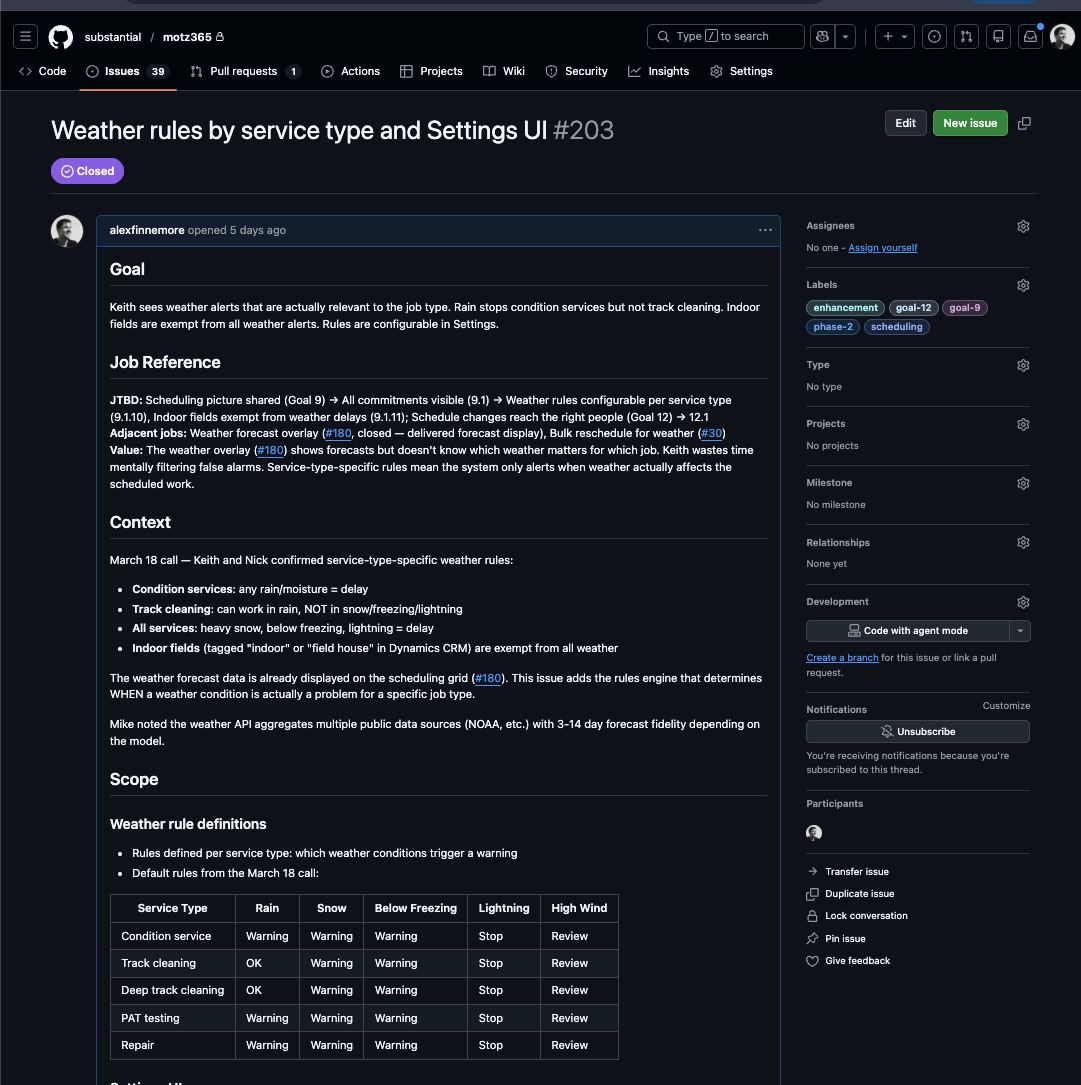Switch to the repository Settings tab
Viewport: 1081px width, 1085px height.
pos(741,71)
